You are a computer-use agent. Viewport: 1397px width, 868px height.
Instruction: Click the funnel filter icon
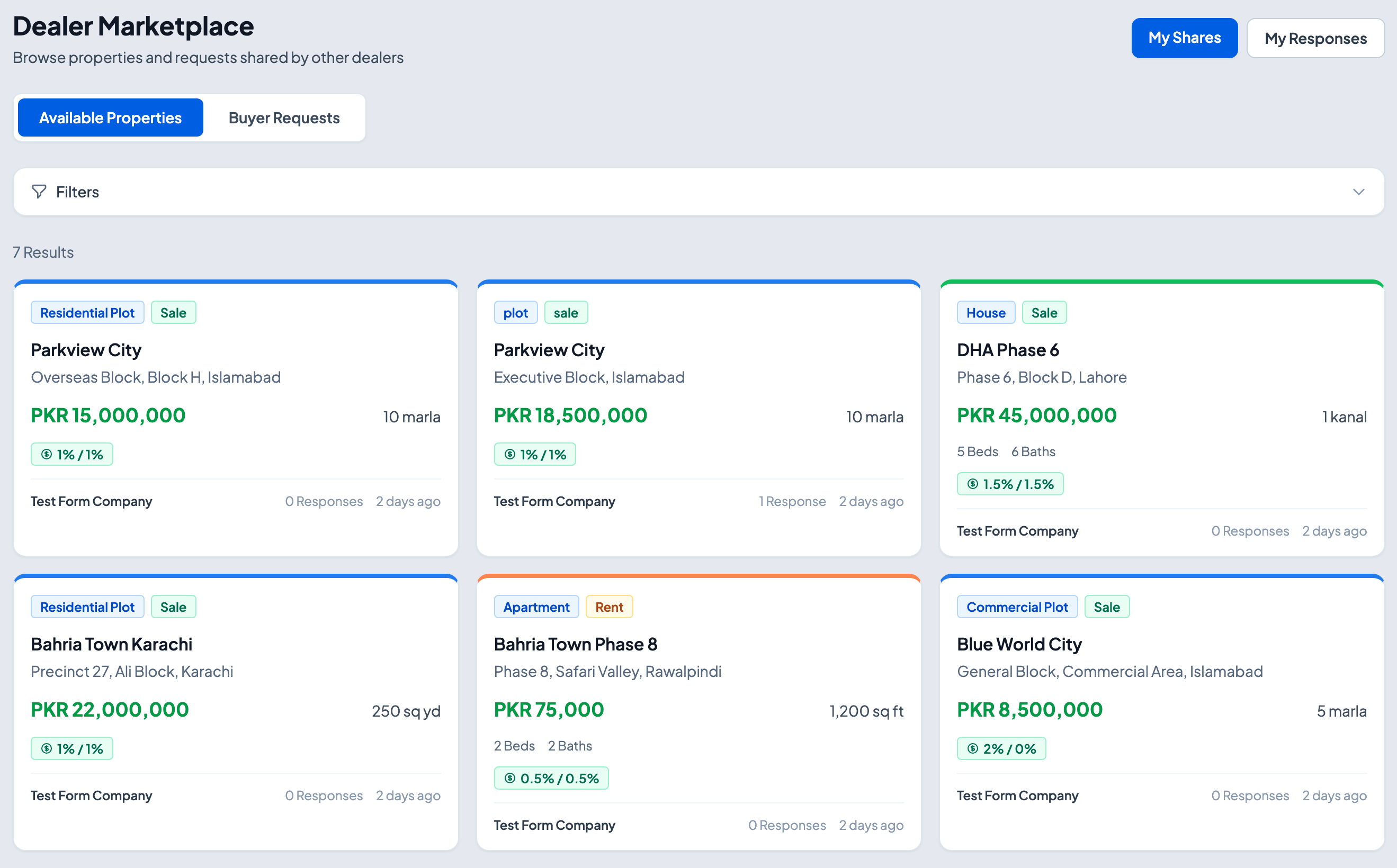[x=39, y=192]
